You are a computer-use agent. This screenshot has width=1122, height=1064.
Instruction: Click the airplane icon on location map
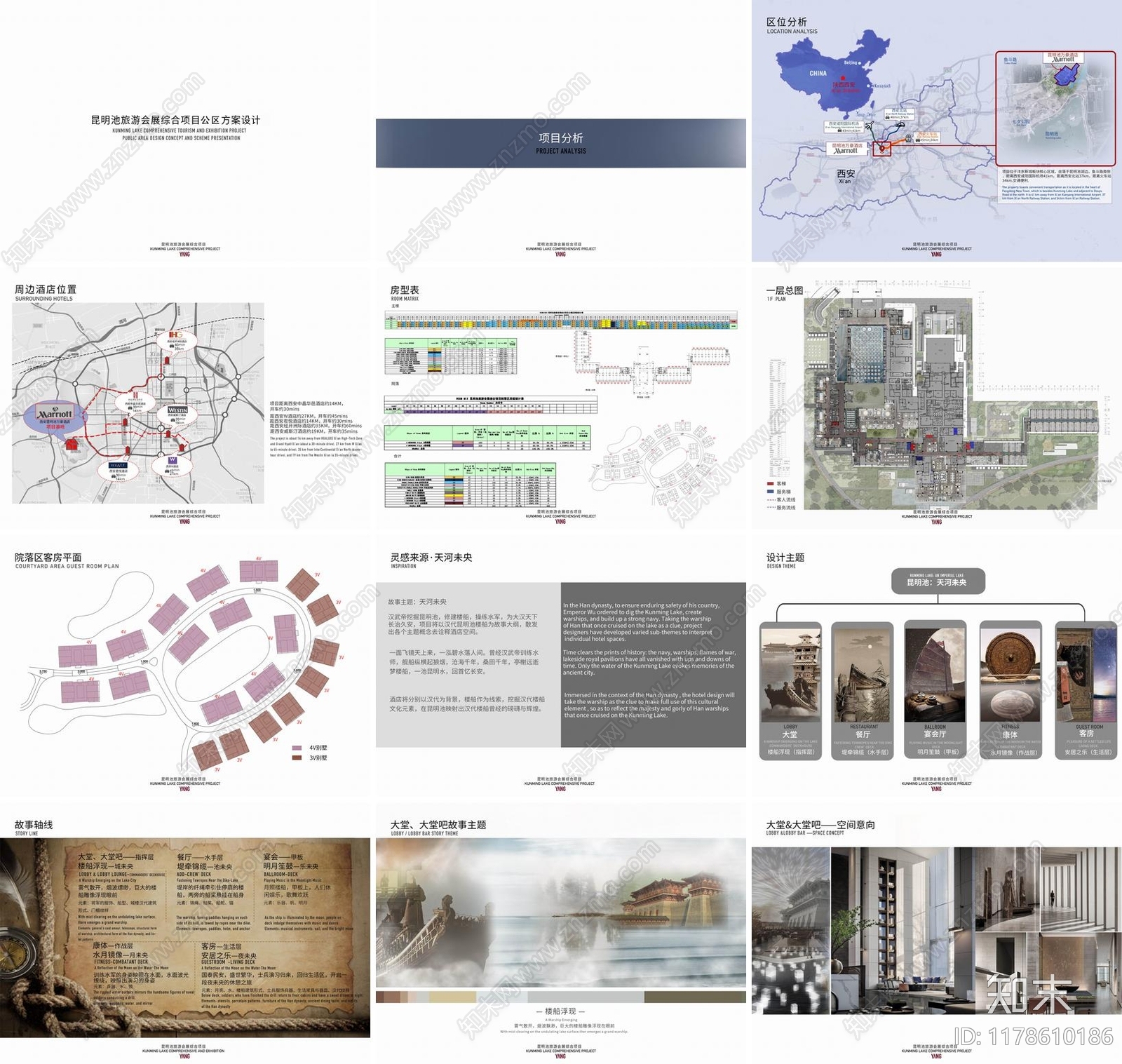pyautogui.click(x=870, y=126)
